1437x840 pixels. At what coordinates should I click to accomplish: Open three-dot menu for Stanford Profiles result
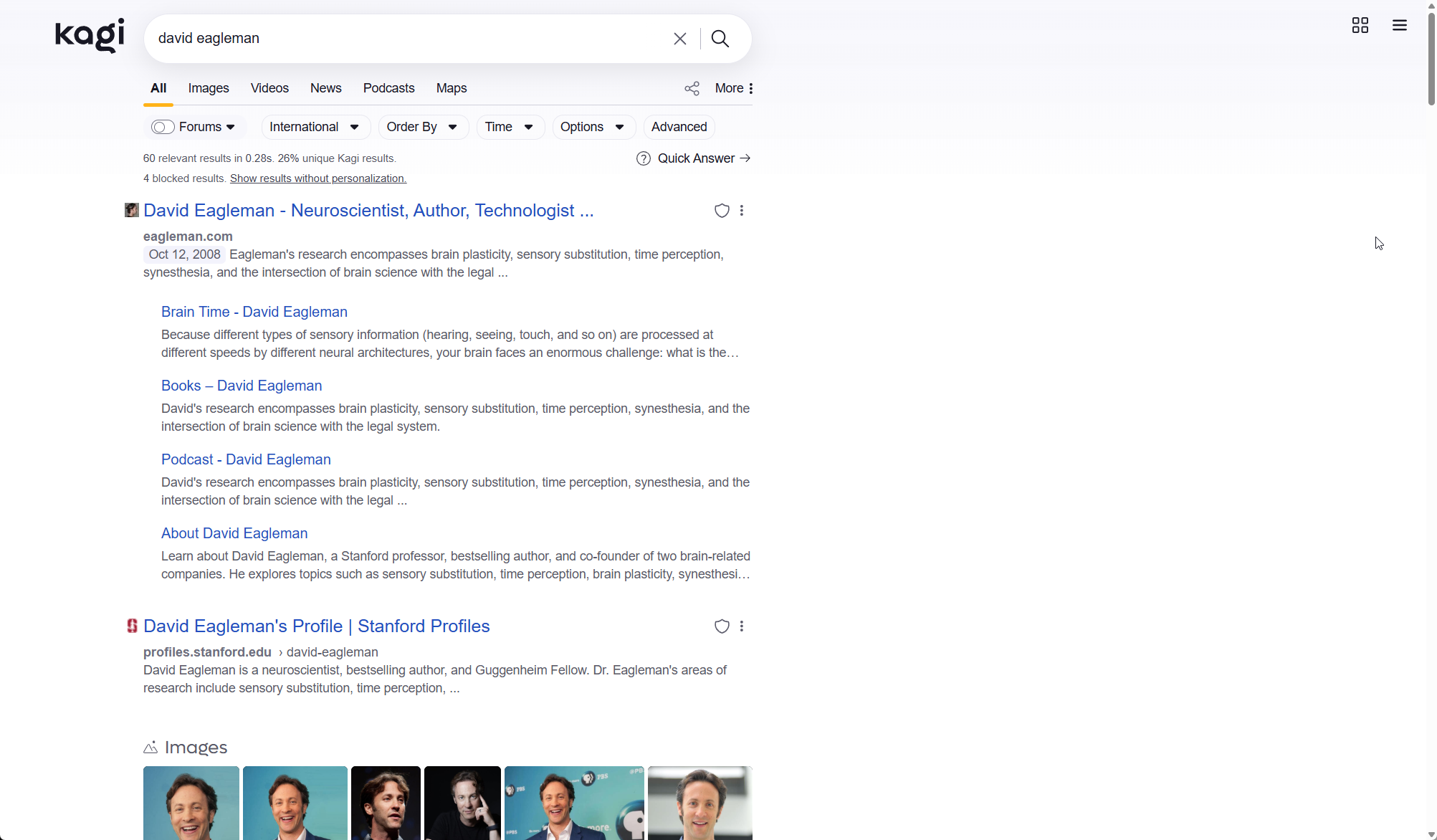pyautogui.click(x=742, y=626)
